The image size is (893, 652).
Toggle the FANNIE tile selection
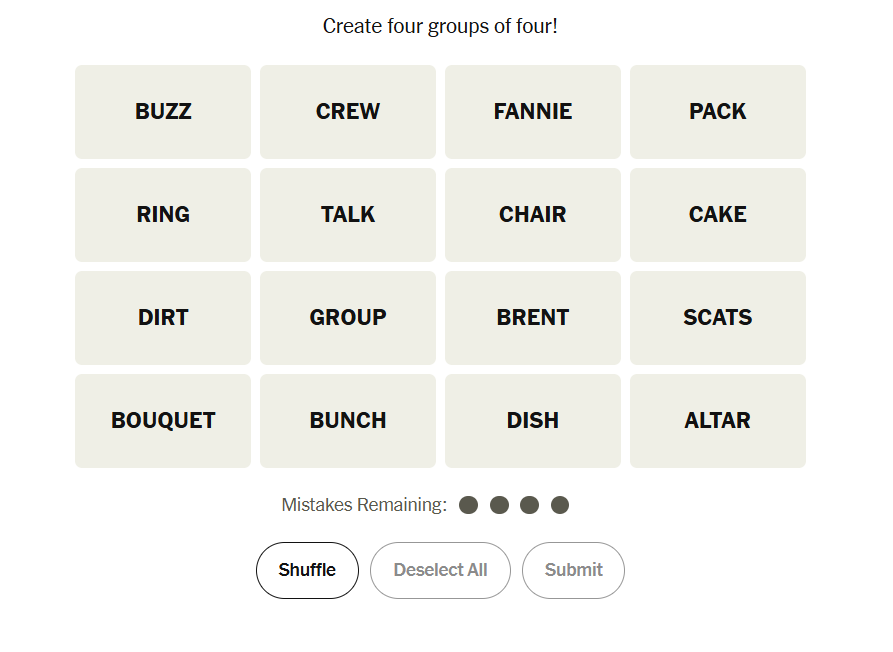pos(533,112)
